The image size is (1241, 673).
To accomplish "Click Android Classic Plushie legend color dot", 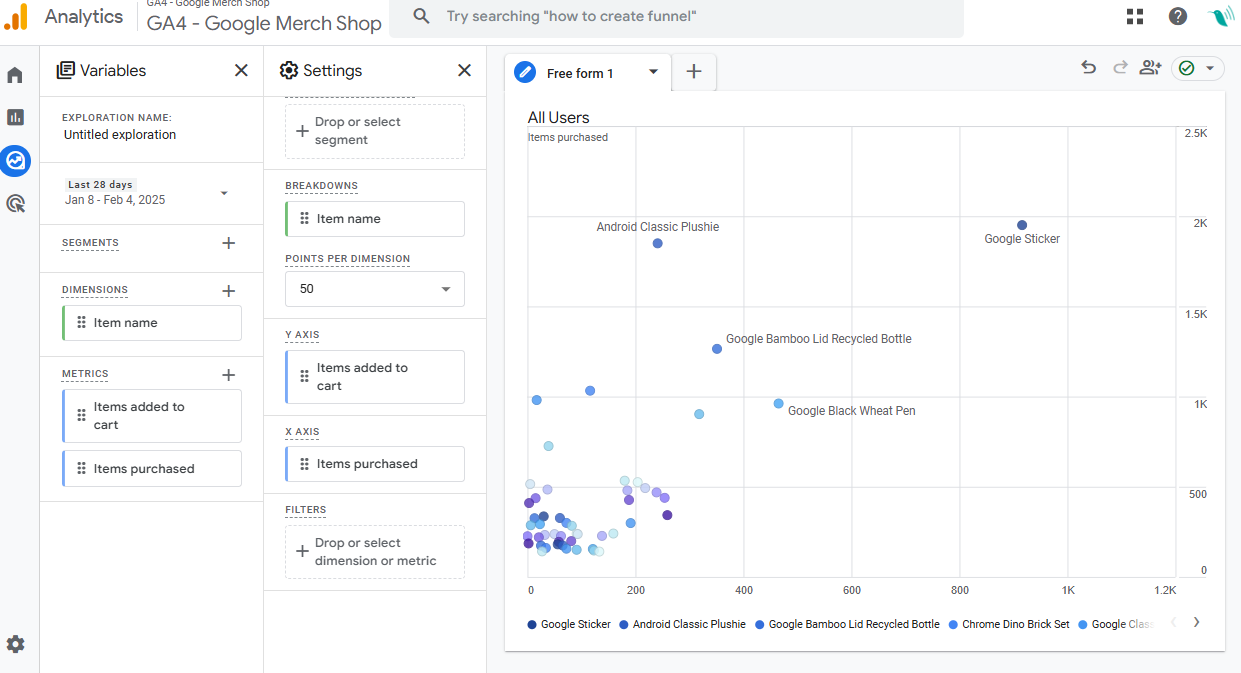I will pos(624,624).
